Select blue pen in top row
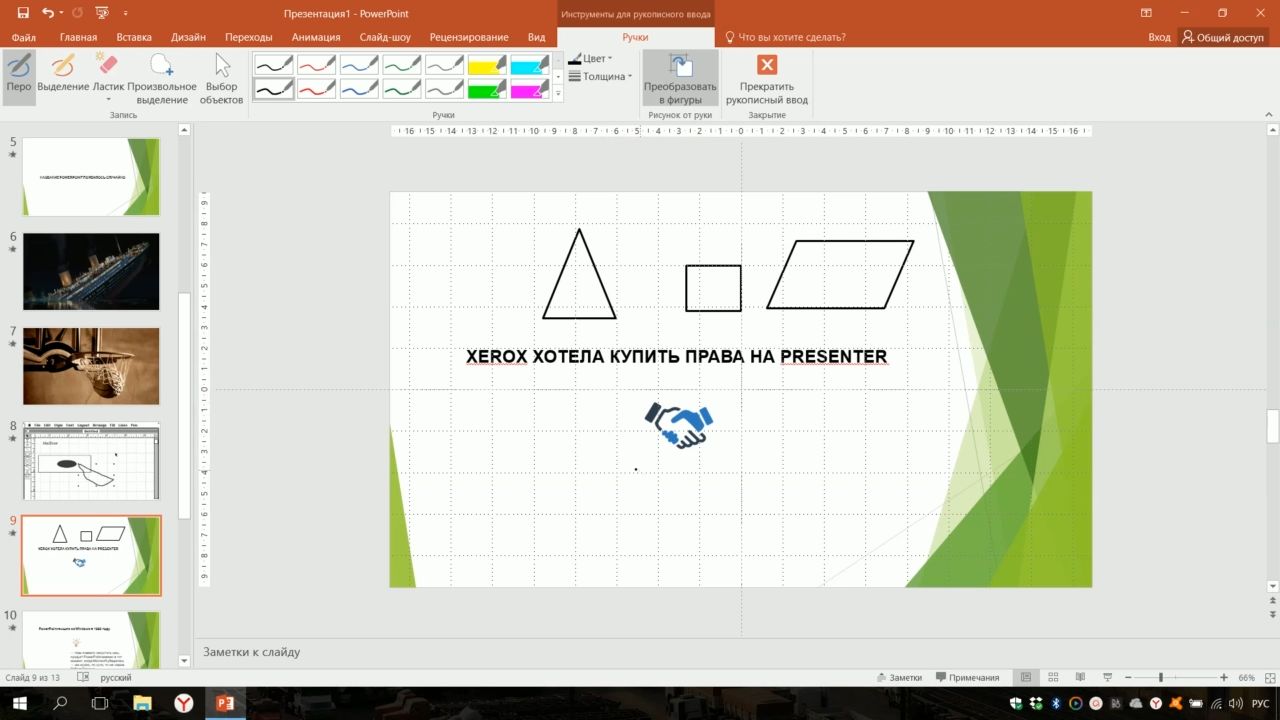 [359, 66]
